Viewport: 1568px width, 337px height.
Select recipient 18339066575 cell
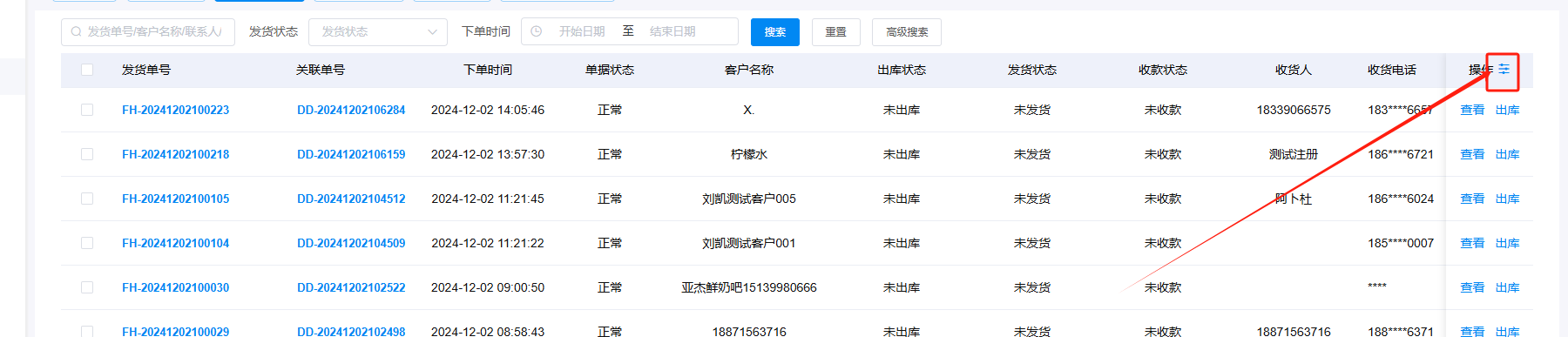pos(1294,110)
